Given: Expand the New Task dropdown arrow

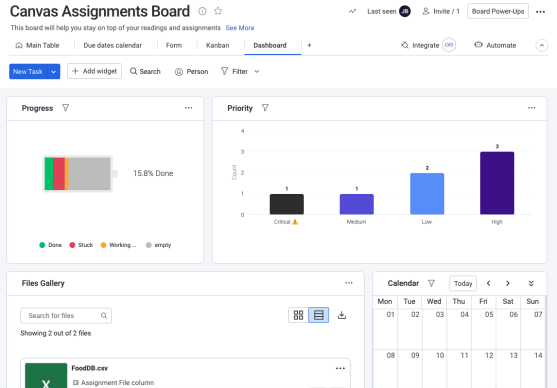Looking at the screenshot, I should click(54, 71).
